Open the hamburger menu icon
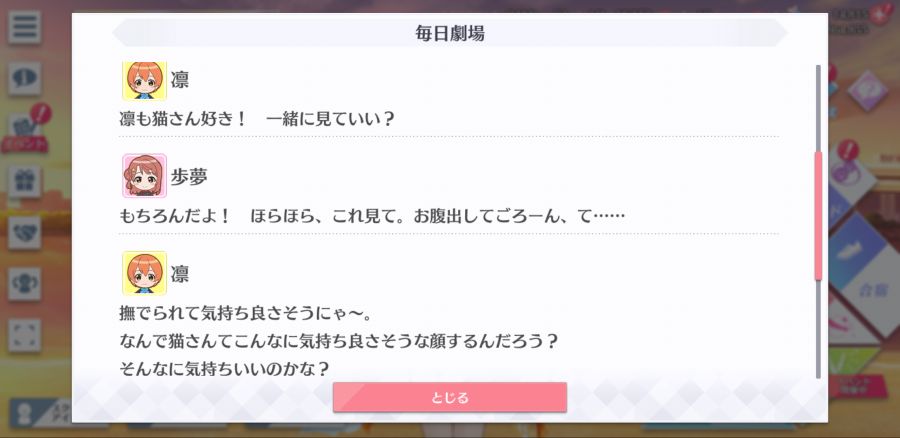 point(25,28)
